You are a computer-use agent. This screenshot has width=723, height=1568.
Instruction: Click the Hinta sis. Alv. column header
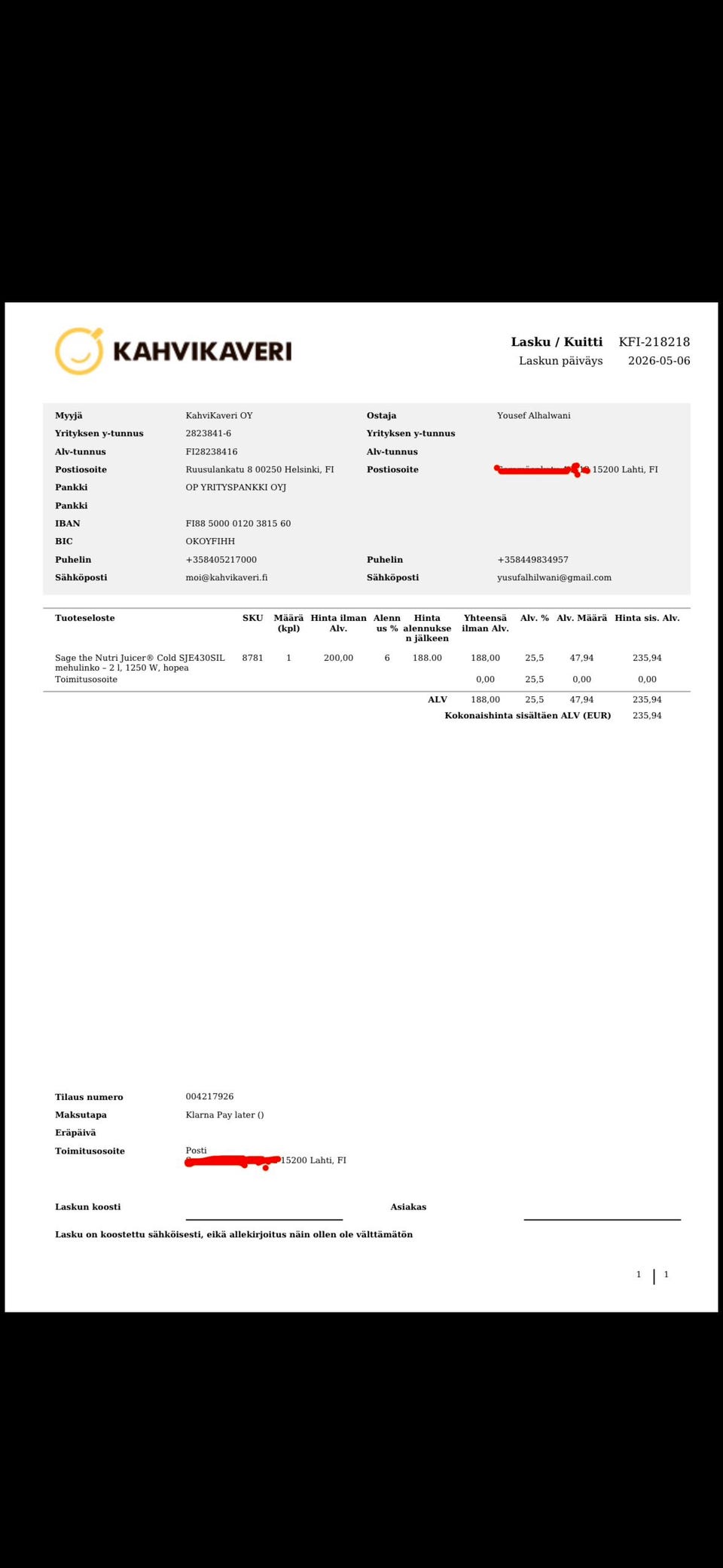tap(647, 618)
